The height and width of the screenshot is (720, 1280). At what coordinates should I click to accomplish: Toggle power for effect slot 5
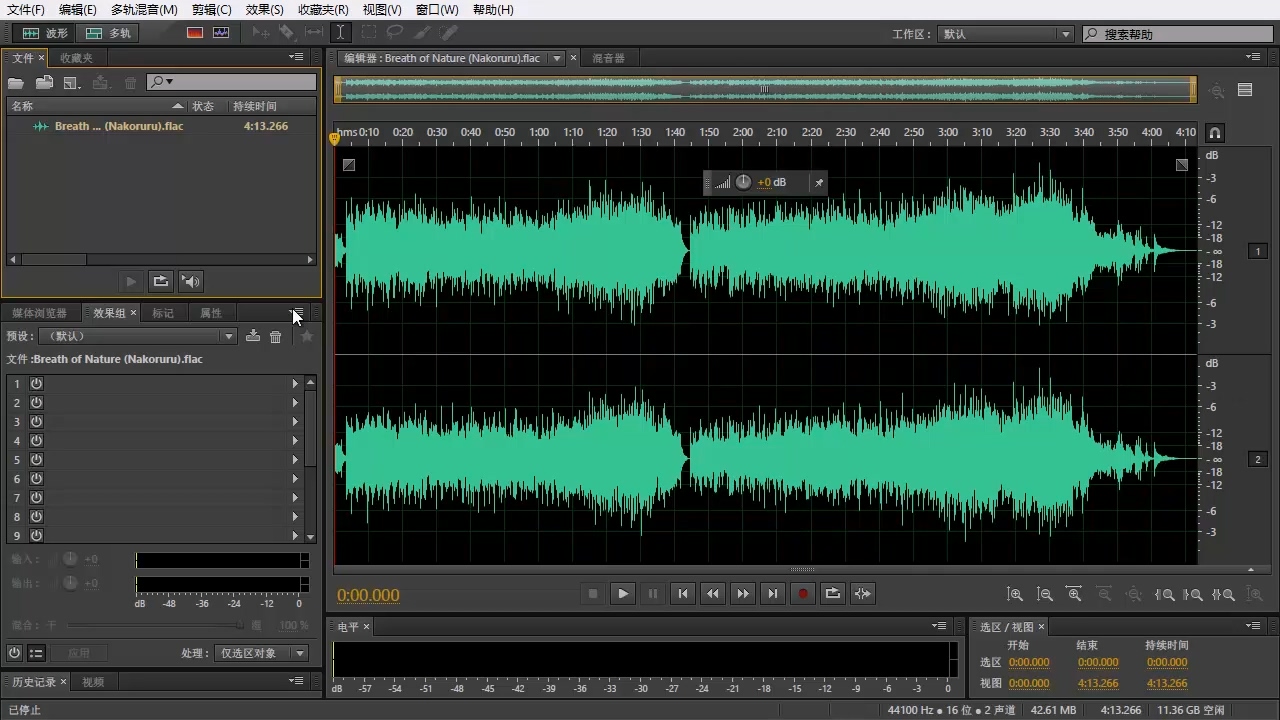(36, 460)
